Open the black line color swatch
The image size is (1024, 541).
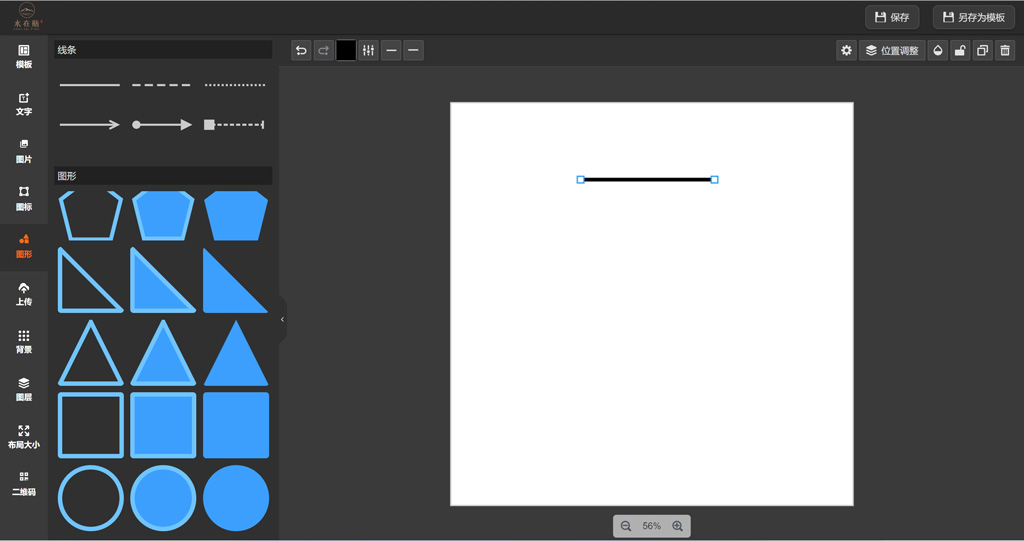click(x=346, y=50)
